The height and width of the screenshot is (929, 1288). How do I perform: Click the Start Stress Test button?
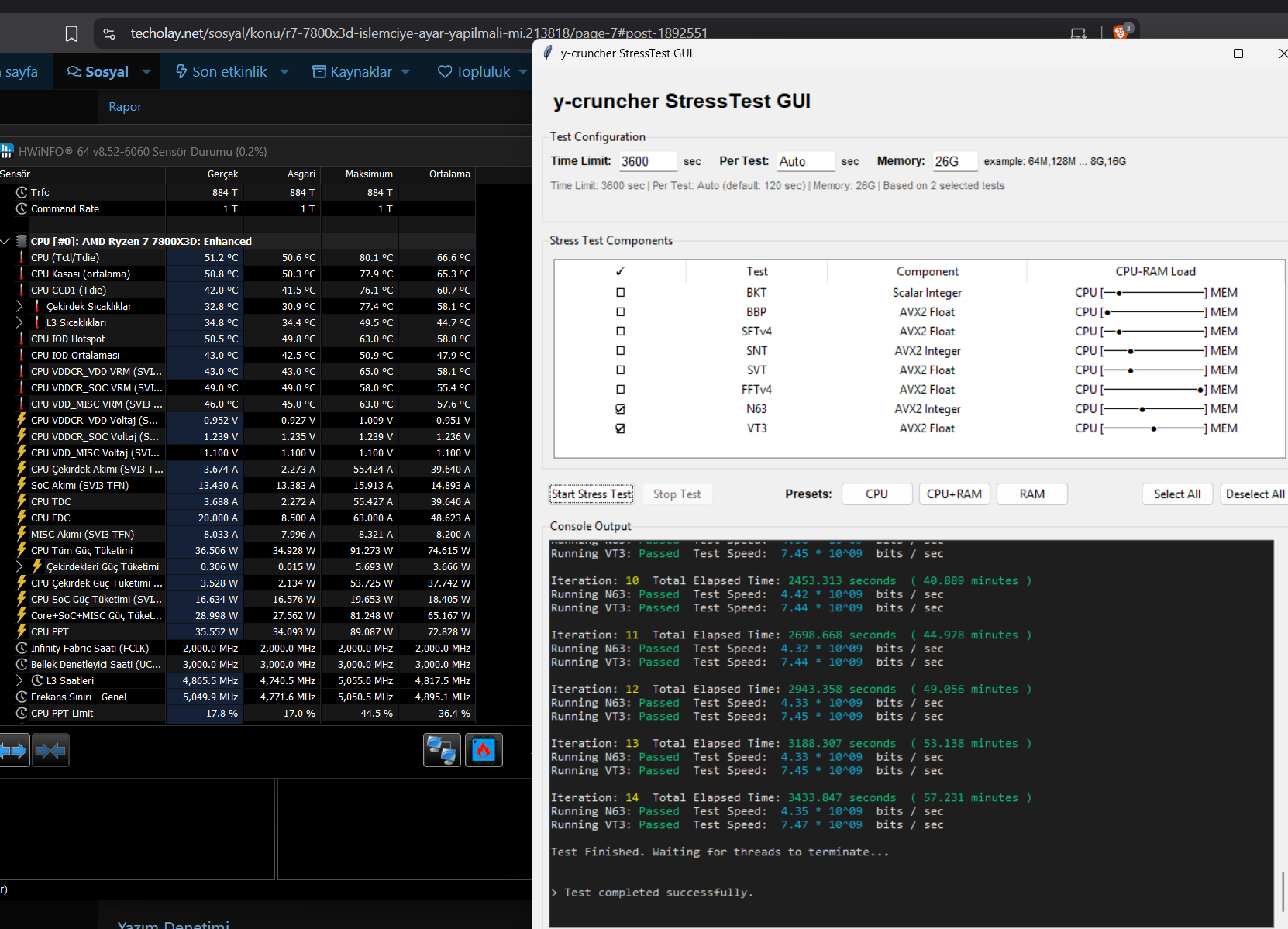pos(591,494)
